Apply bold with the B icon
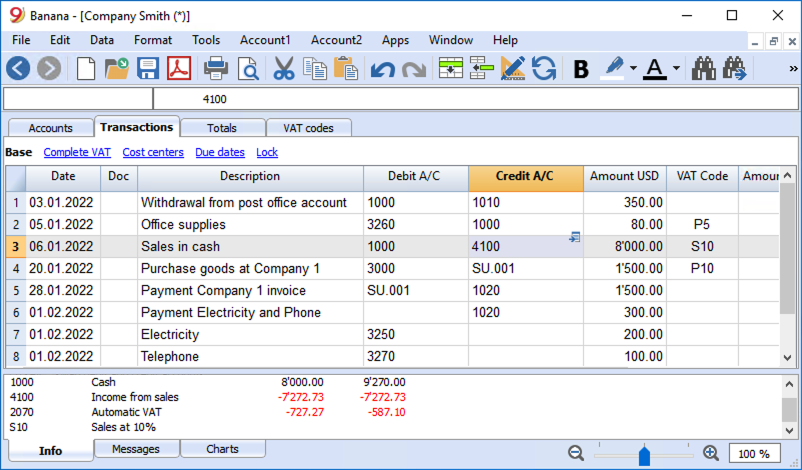802x470 pixels. point(581,69)
